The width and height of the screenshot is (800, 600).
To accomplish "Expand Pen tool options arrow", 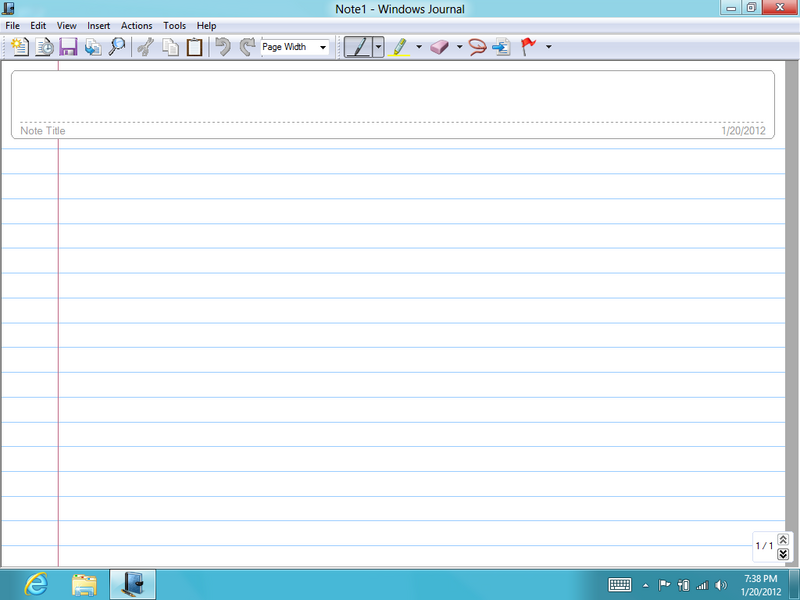I will tap(378, 47).
